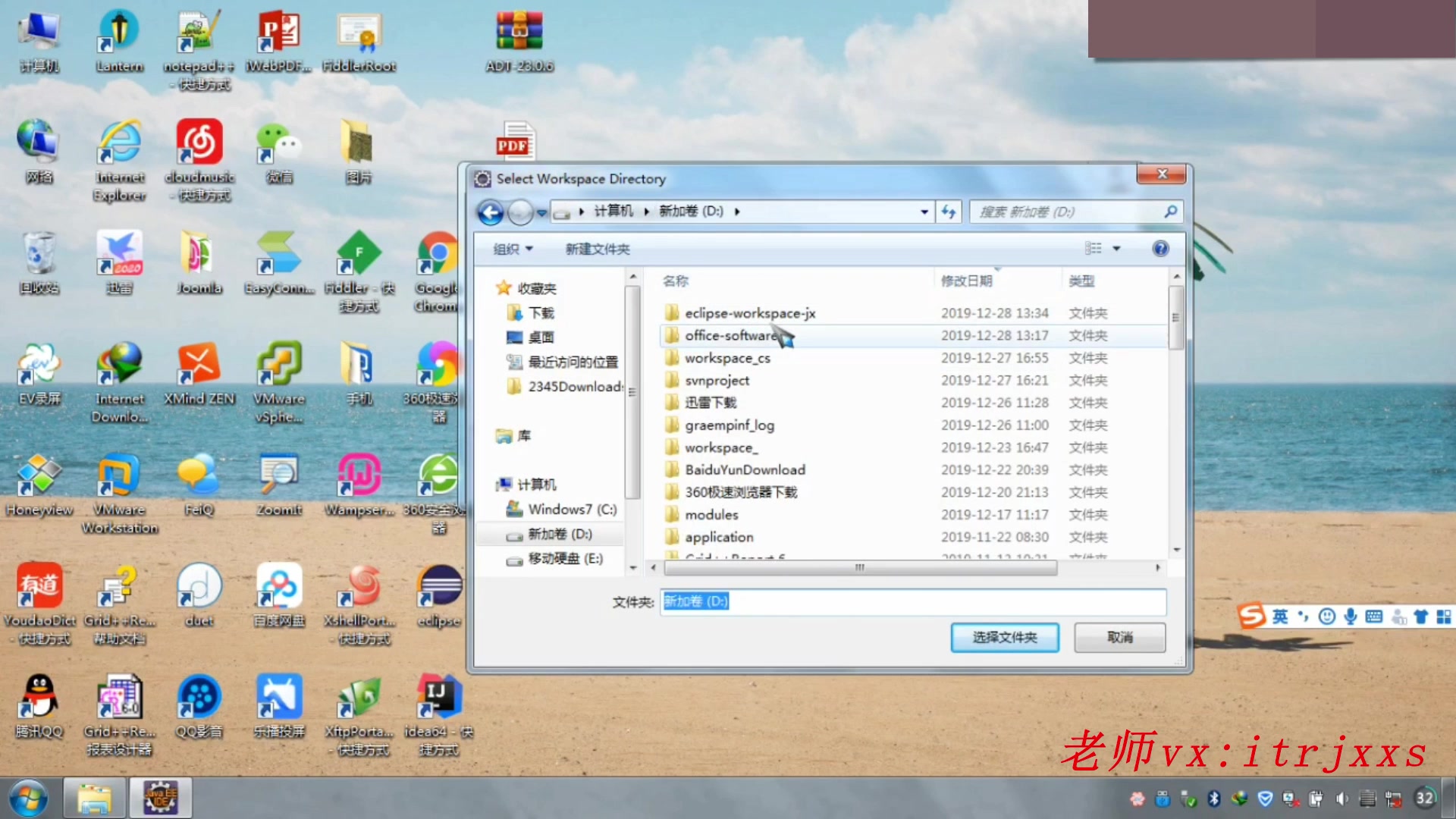Open the Windows Start menu
This screenshot has width=1456, height=819.
27,797
